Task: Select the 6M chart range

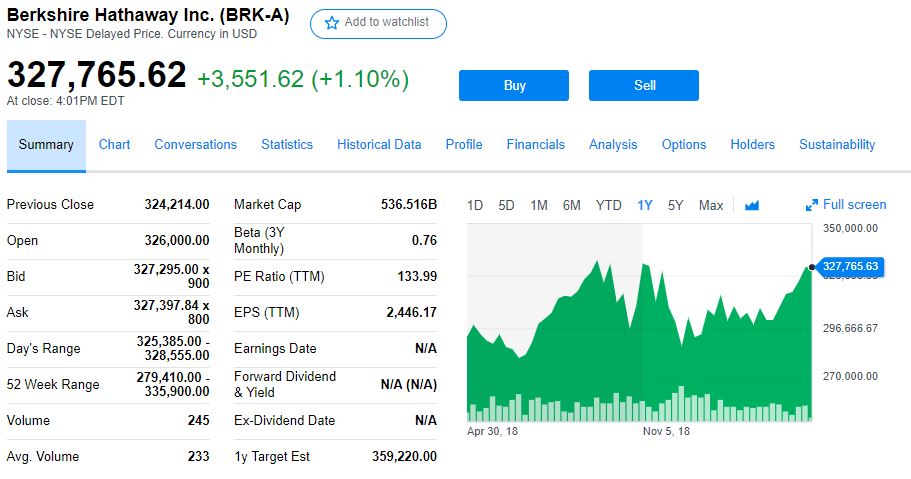Action: [x=571, y=205]
